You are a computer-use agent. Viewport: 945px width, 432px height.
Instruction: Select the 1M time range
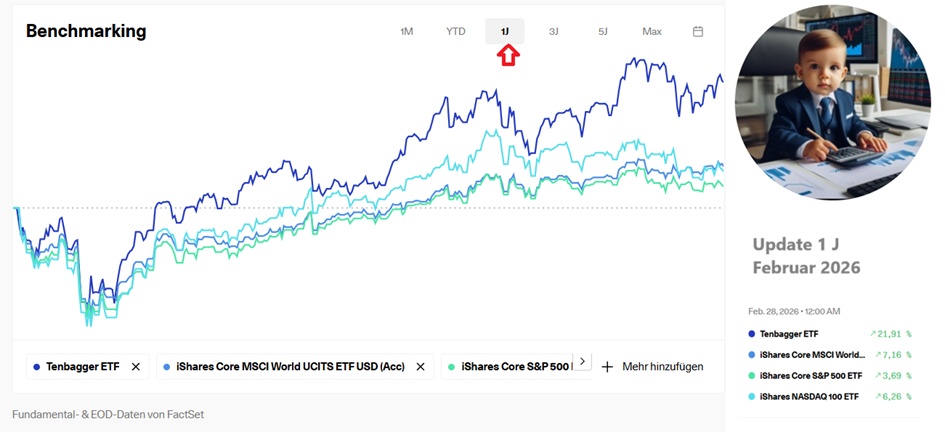[x=406, y=31]
